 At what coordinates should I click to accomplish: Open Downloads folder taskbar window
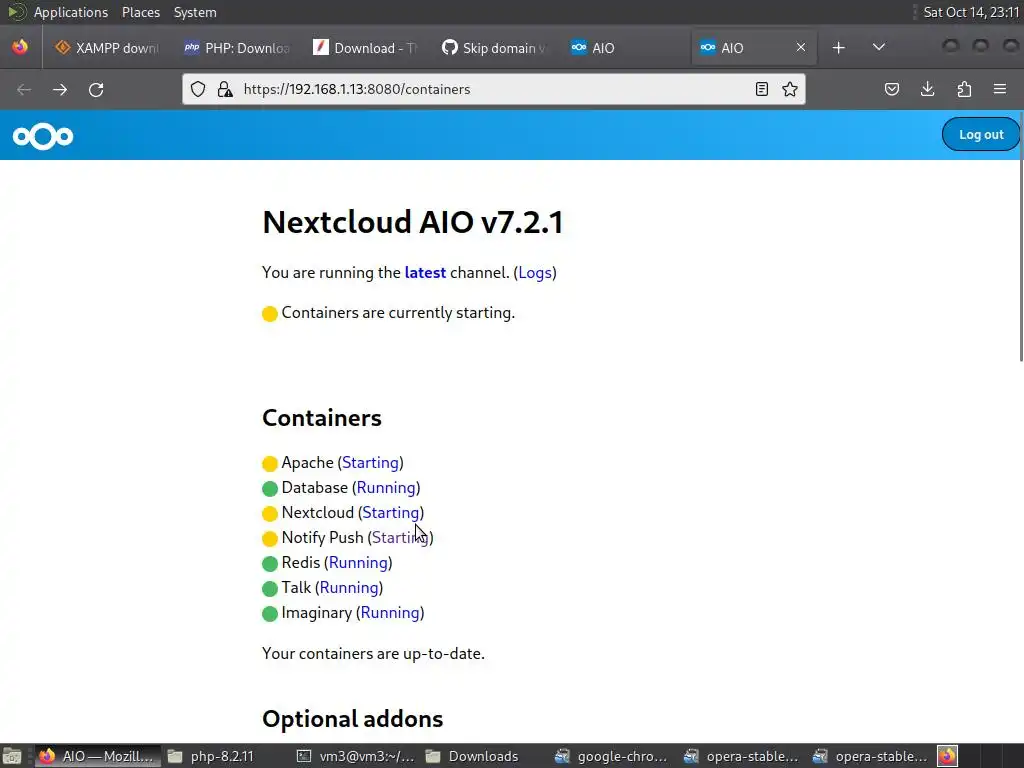tap(485, 756)
